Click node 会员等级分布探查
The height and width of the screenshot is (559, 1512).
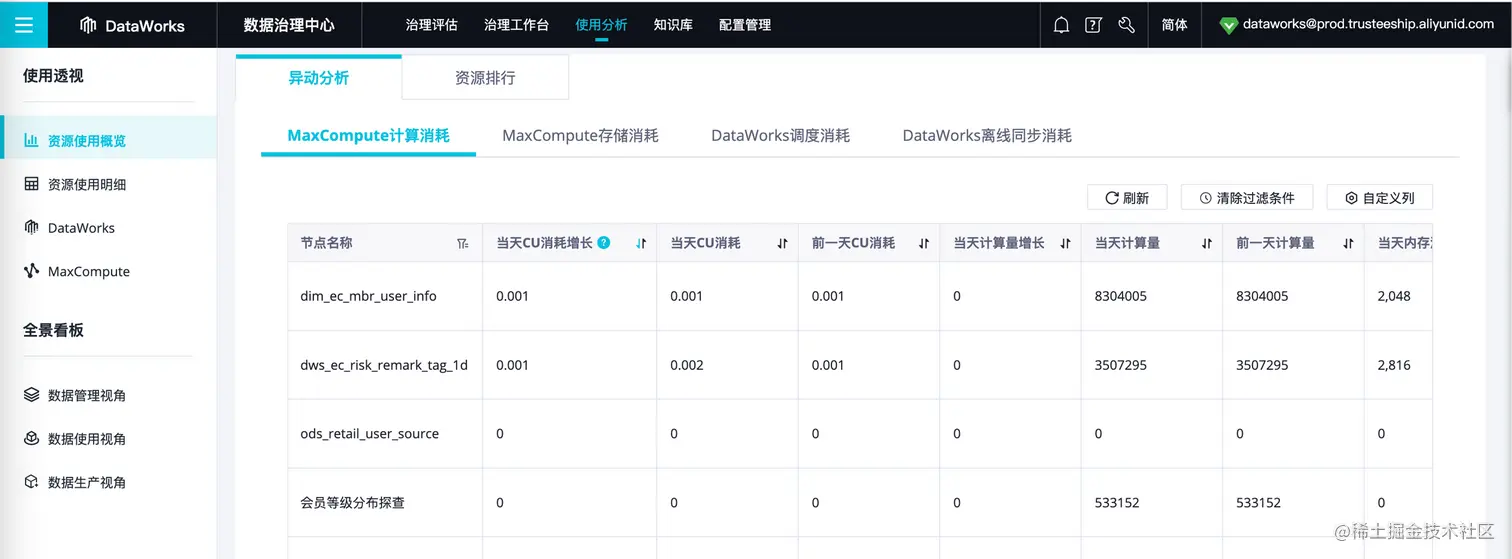click(x=352, y=503)
